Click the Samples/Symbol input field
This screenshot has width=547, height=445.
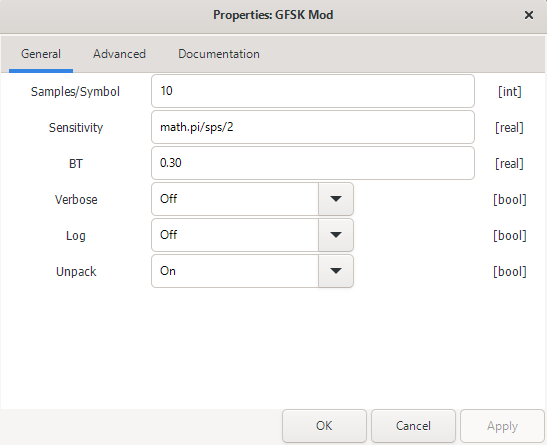(x=313, y=91)
